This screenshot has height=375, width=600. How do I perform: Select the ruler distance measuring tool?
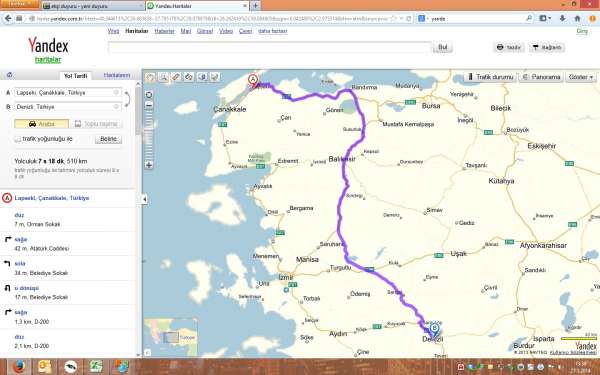coord(176,77)
